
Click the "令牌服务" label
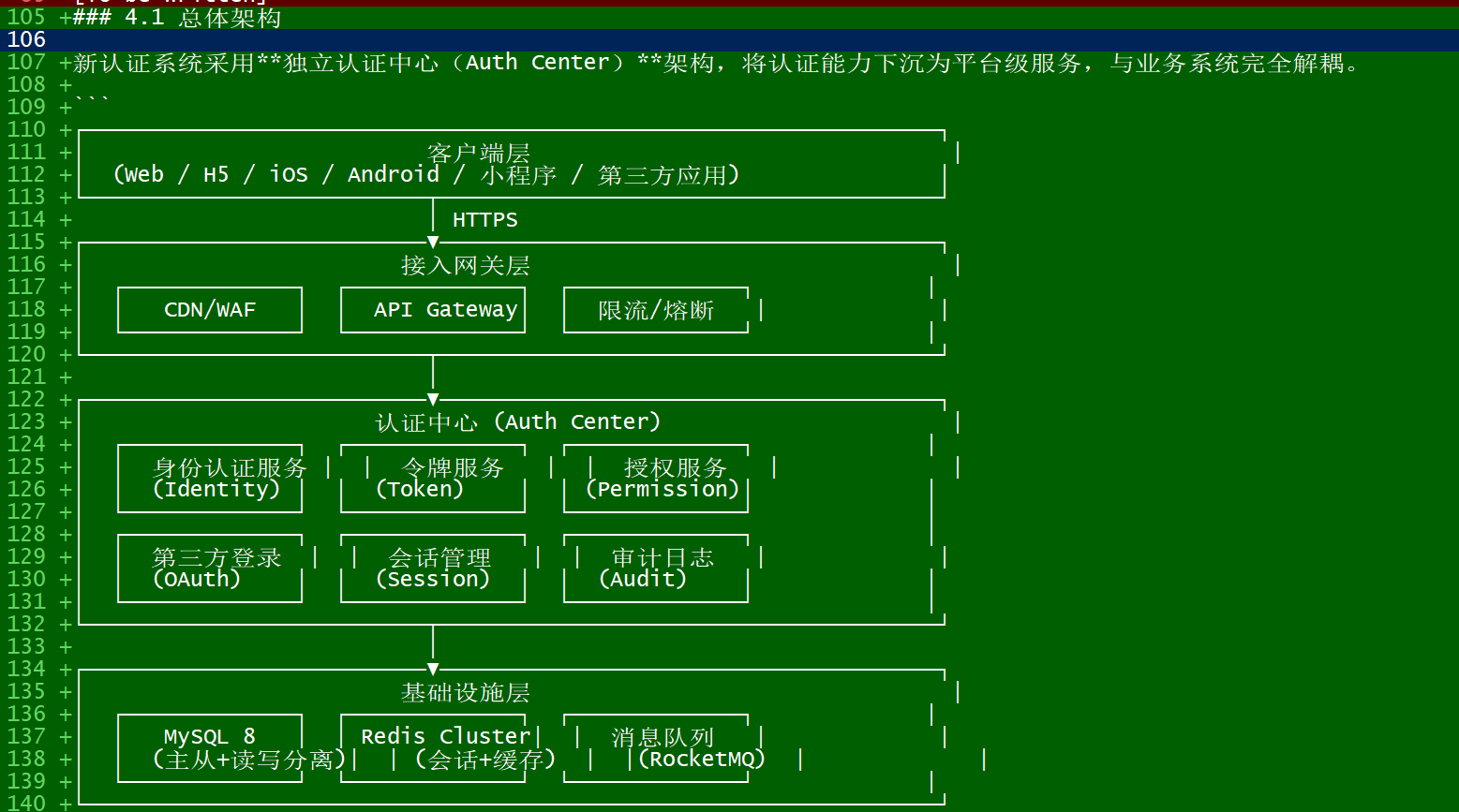453,467
